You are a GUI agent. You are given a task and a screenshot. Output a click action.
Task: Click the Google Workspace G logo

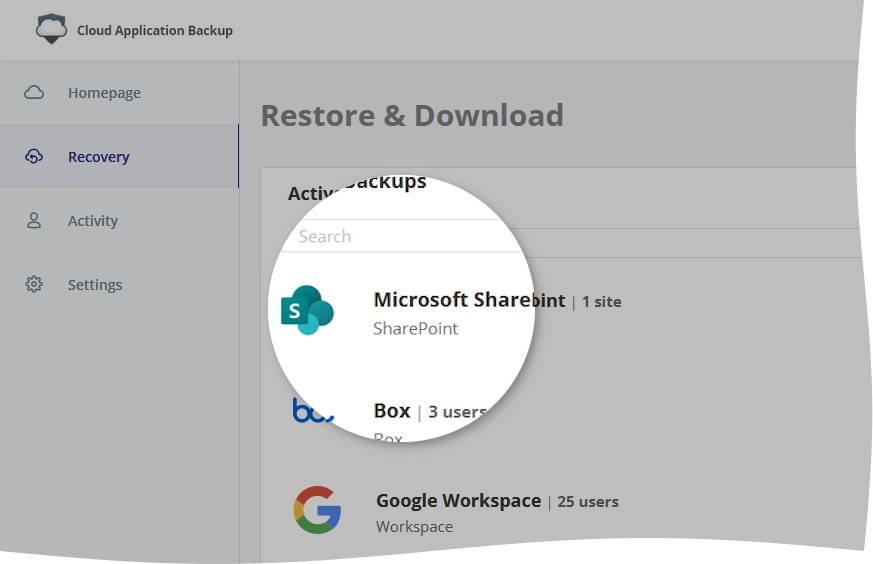tap(317, 510)
